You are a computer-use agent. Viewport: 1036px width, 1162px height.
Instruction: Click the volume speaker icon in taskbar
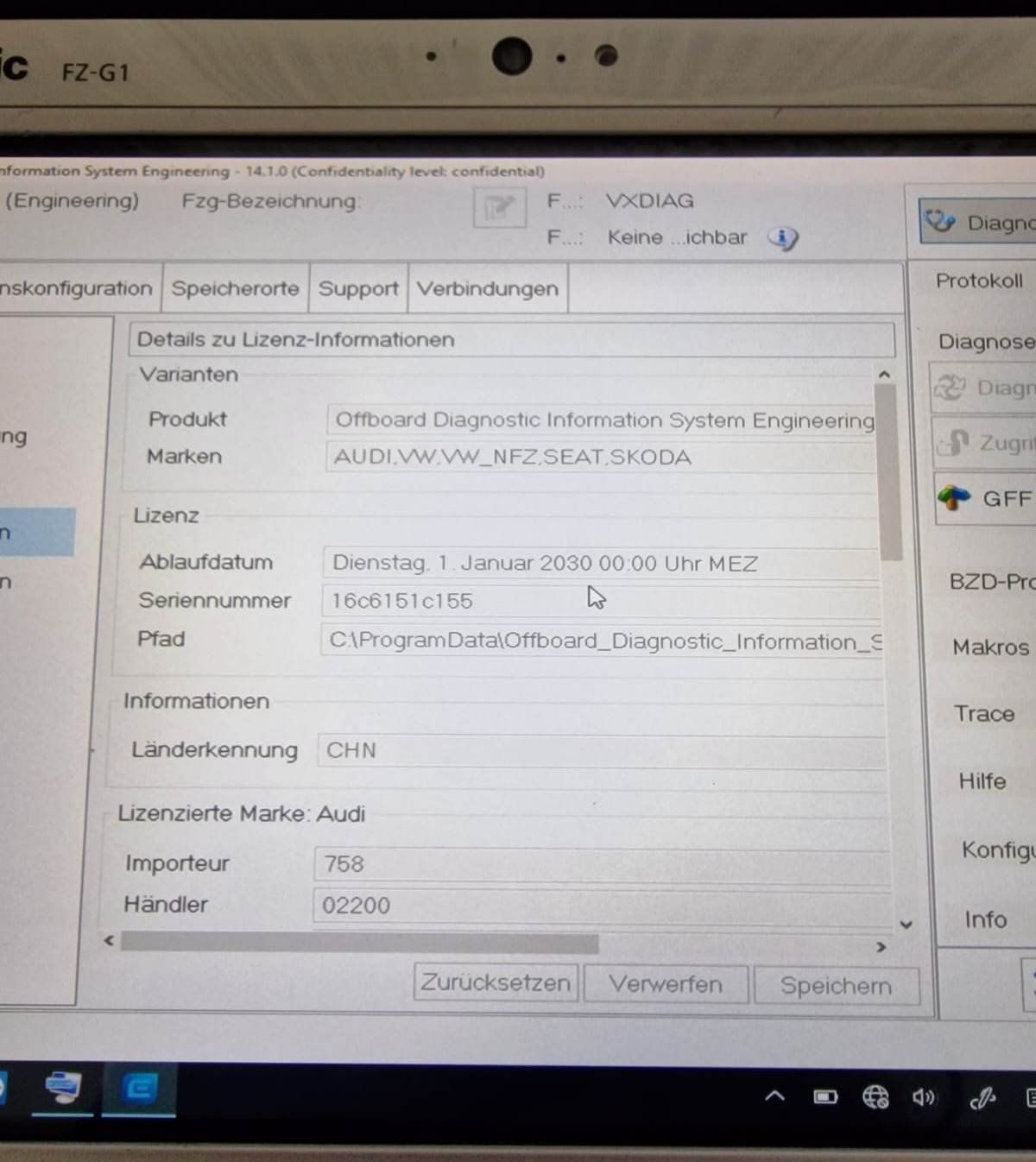click(x=923, y=1096)
